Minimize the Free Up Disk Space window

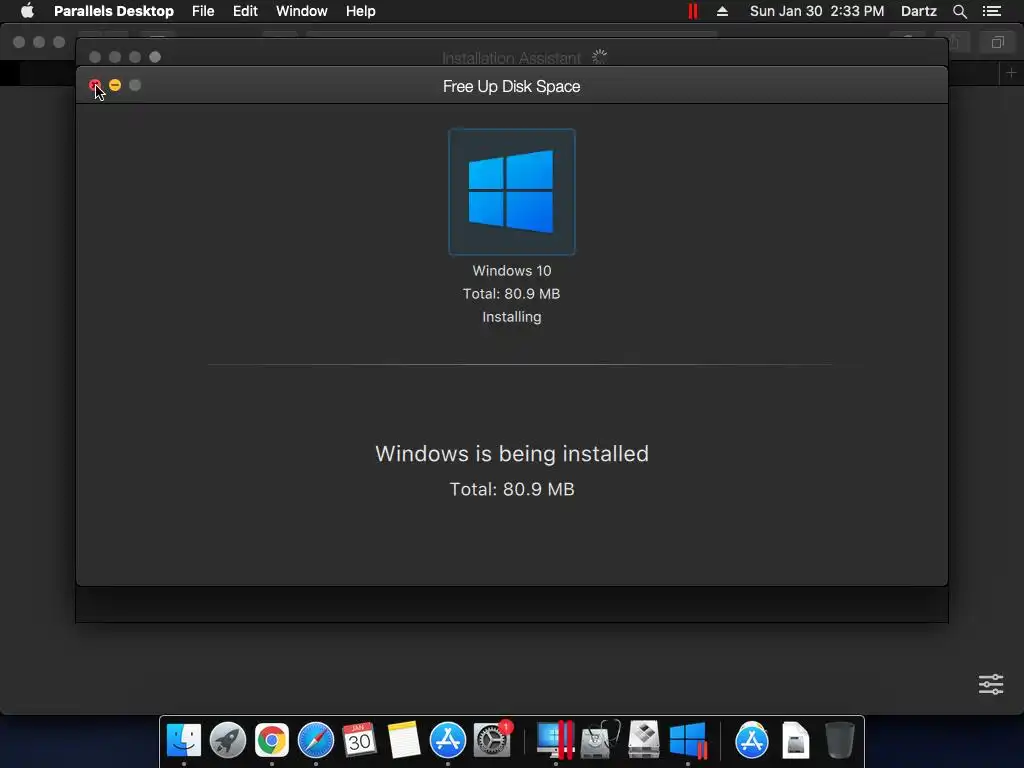115,85
